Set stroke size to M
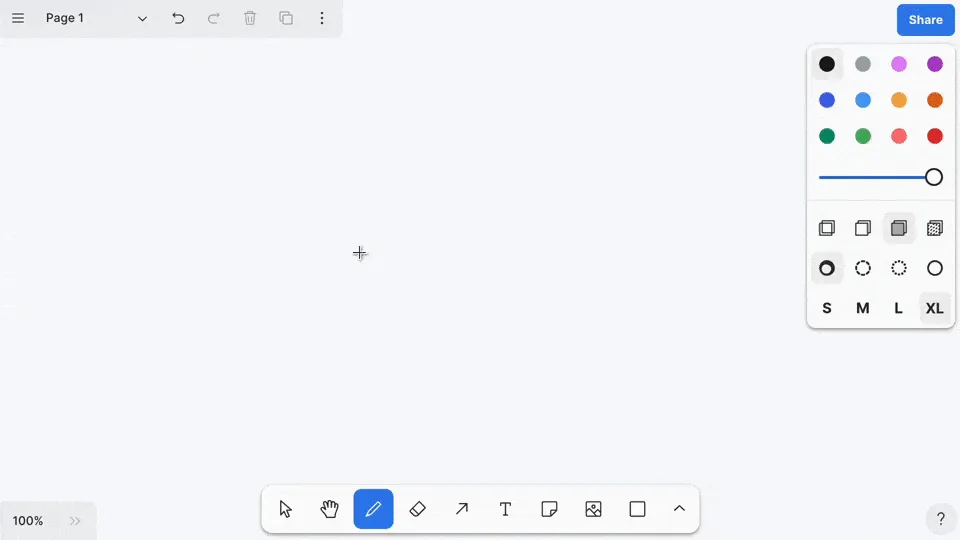 tap(863, 308)
